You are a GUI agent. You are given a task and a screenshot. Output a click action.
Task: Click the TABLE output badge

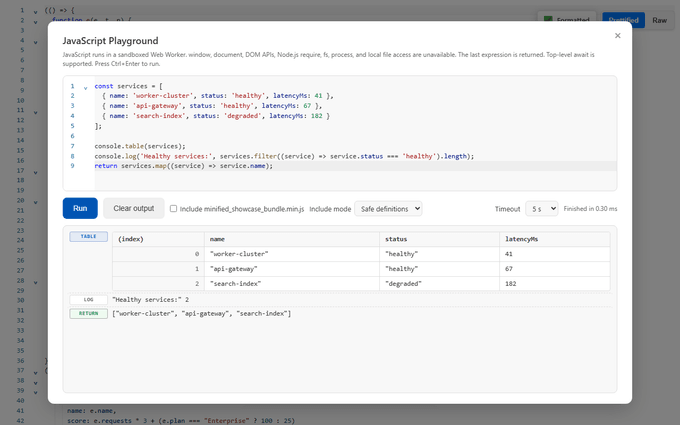coord(88,236)
